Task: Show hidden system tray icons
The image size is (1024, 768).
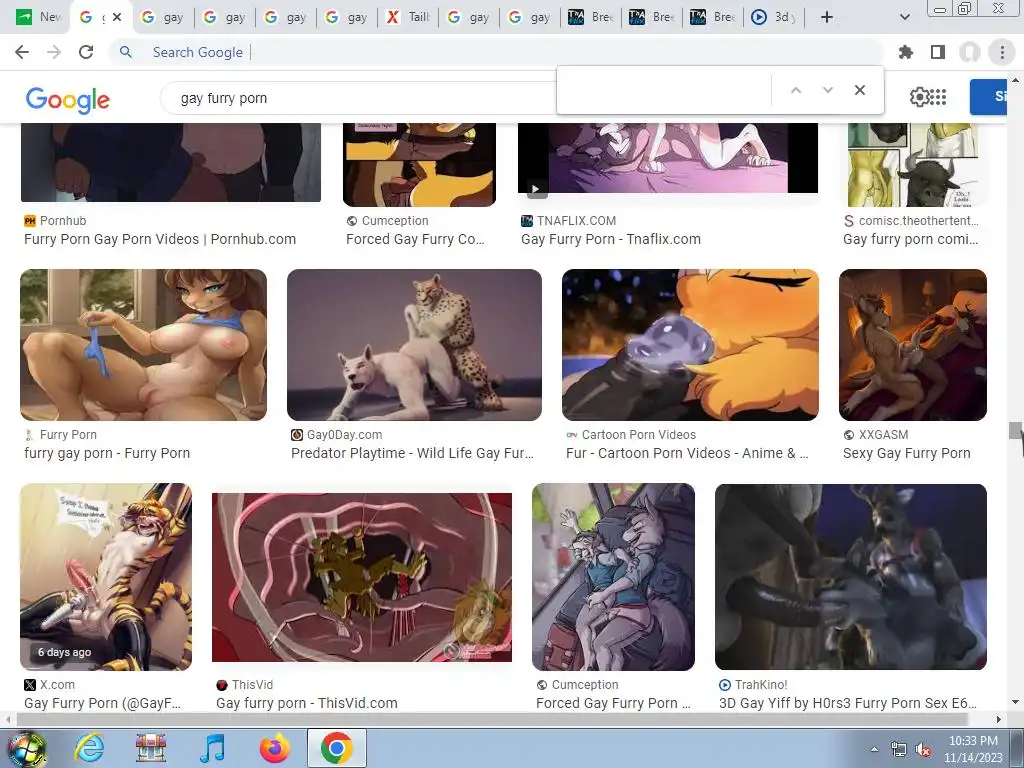Action: [x=874, y=750]
